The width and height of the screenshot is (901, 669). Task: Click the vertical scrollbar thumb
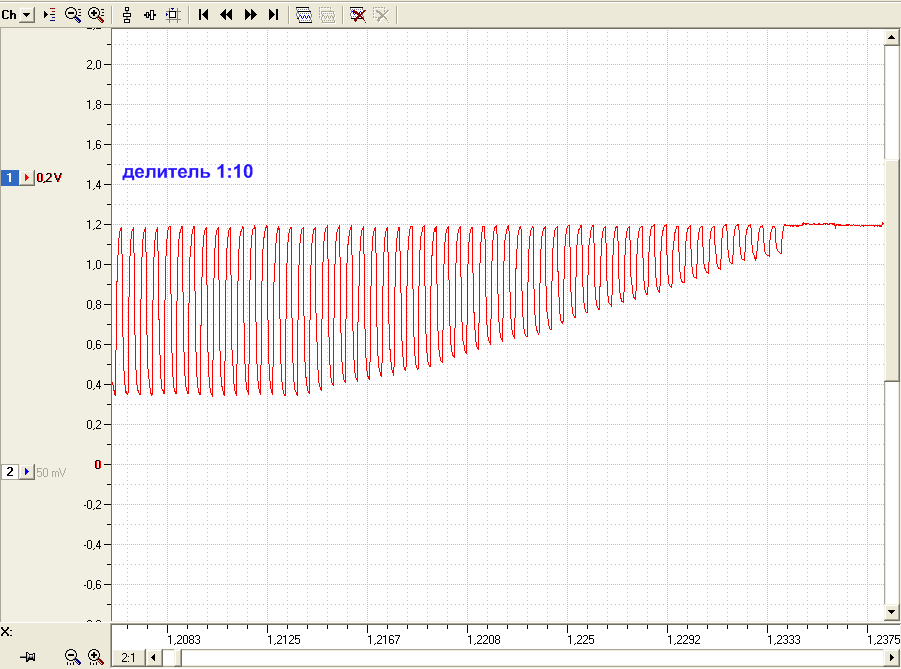[891, 269]
